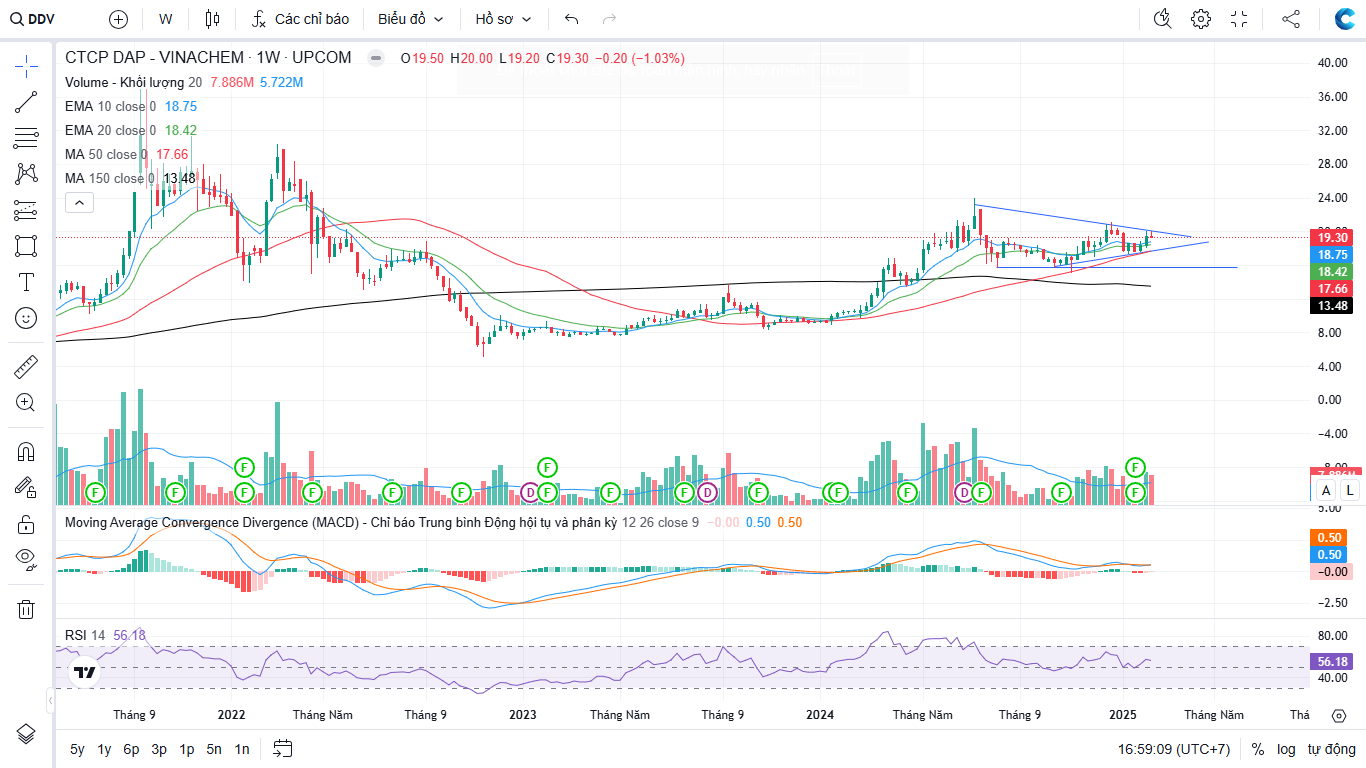Click the TradingView logo badge
This screenshot has width=1366, height=768.
pos(86,673)
